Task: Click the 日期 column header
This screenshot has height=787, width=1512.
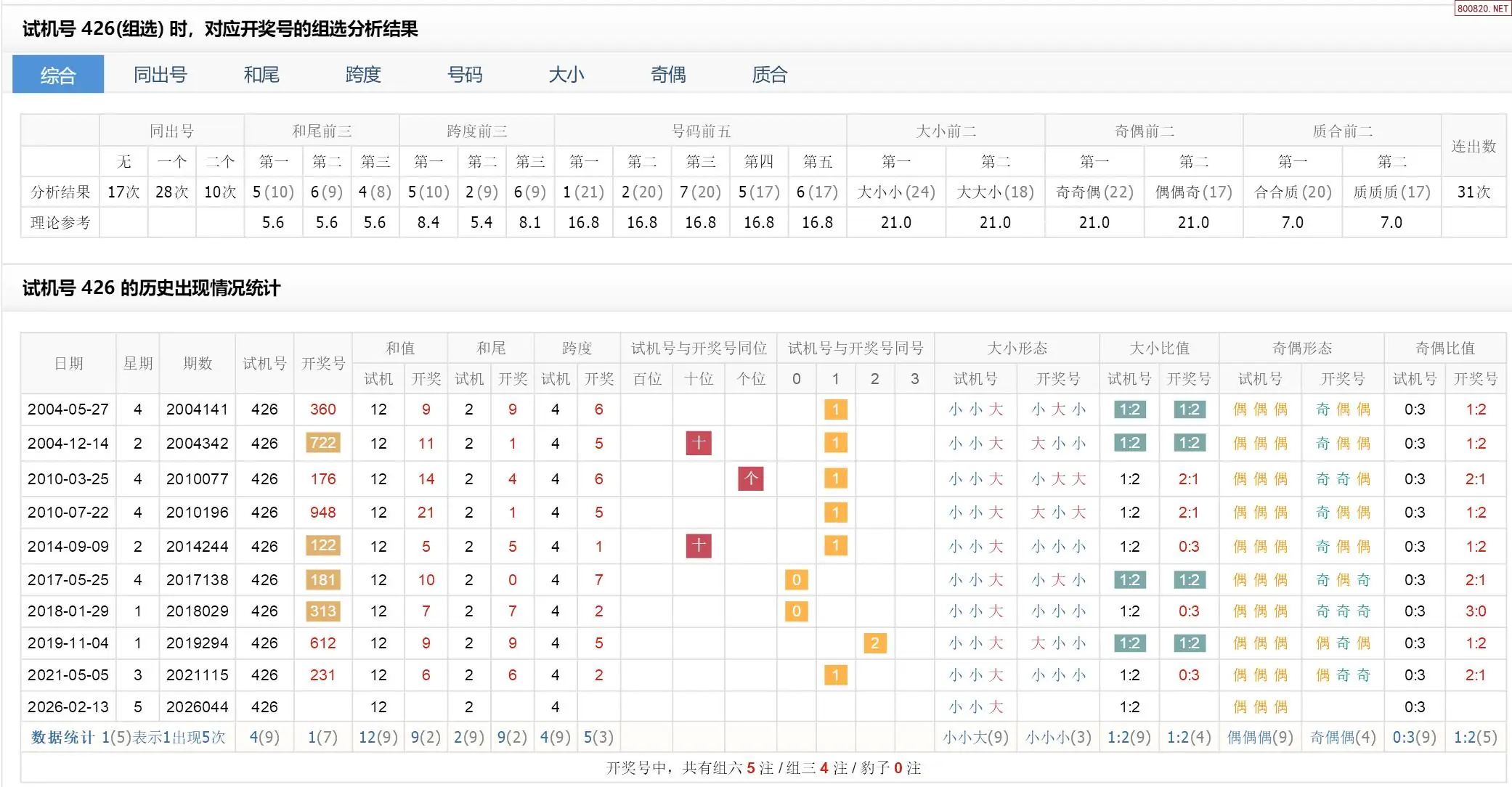Action: point(68,363)
